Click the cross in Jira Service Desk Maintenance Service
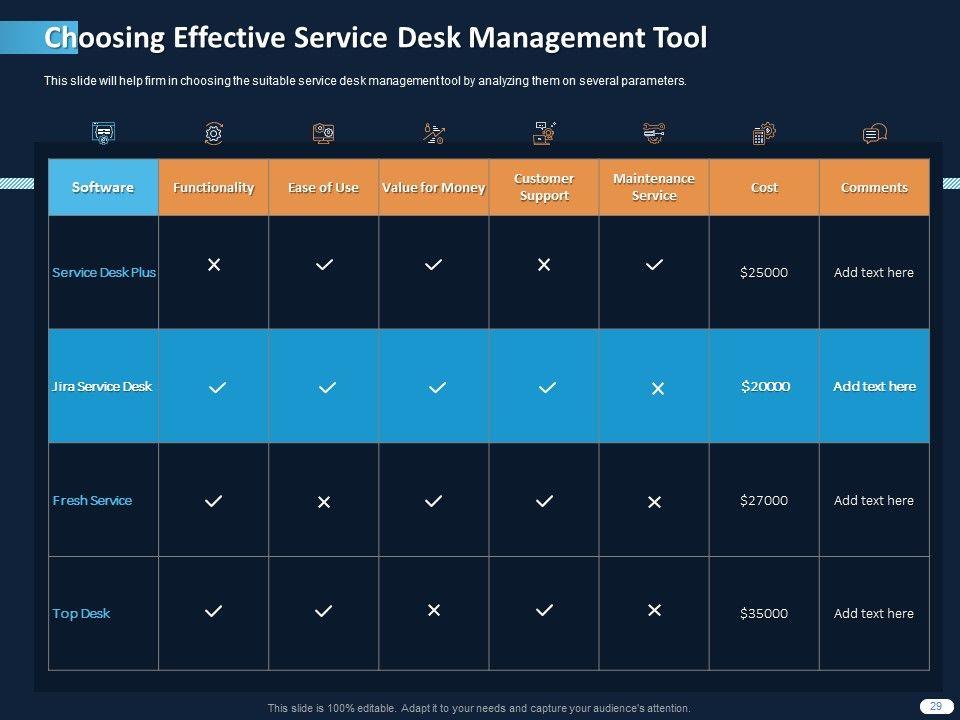This screenshot has height=720, width=960. pyautogui.click(x=658, y=388)
